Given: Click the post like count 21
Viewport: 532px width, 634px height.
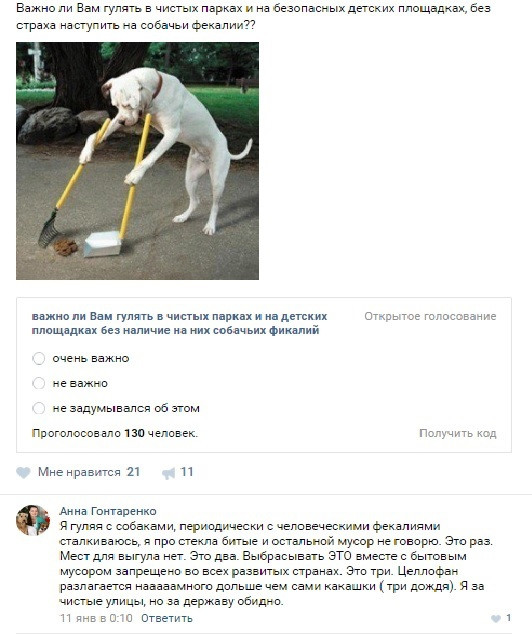Looking at the screenshot, I should [133, 472].
